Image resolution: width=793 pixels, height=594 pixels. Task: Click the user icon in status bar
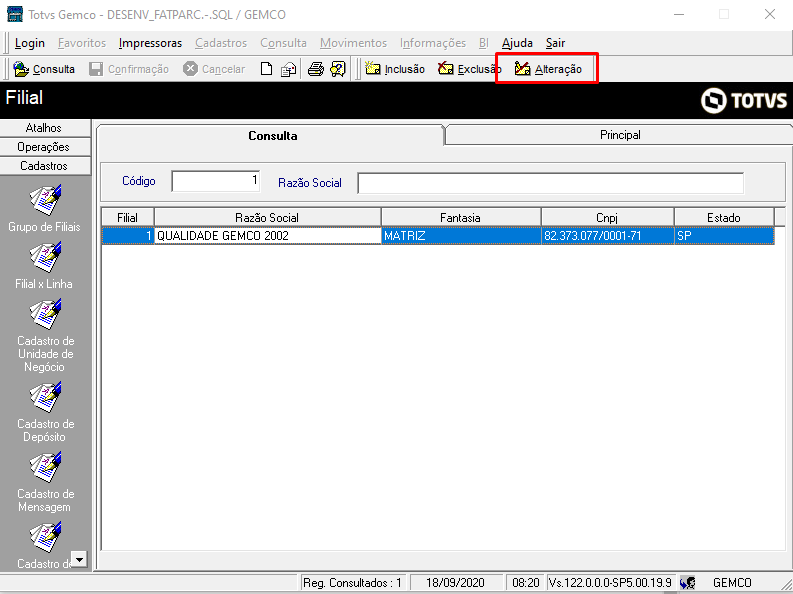click(x=687, y=583)
